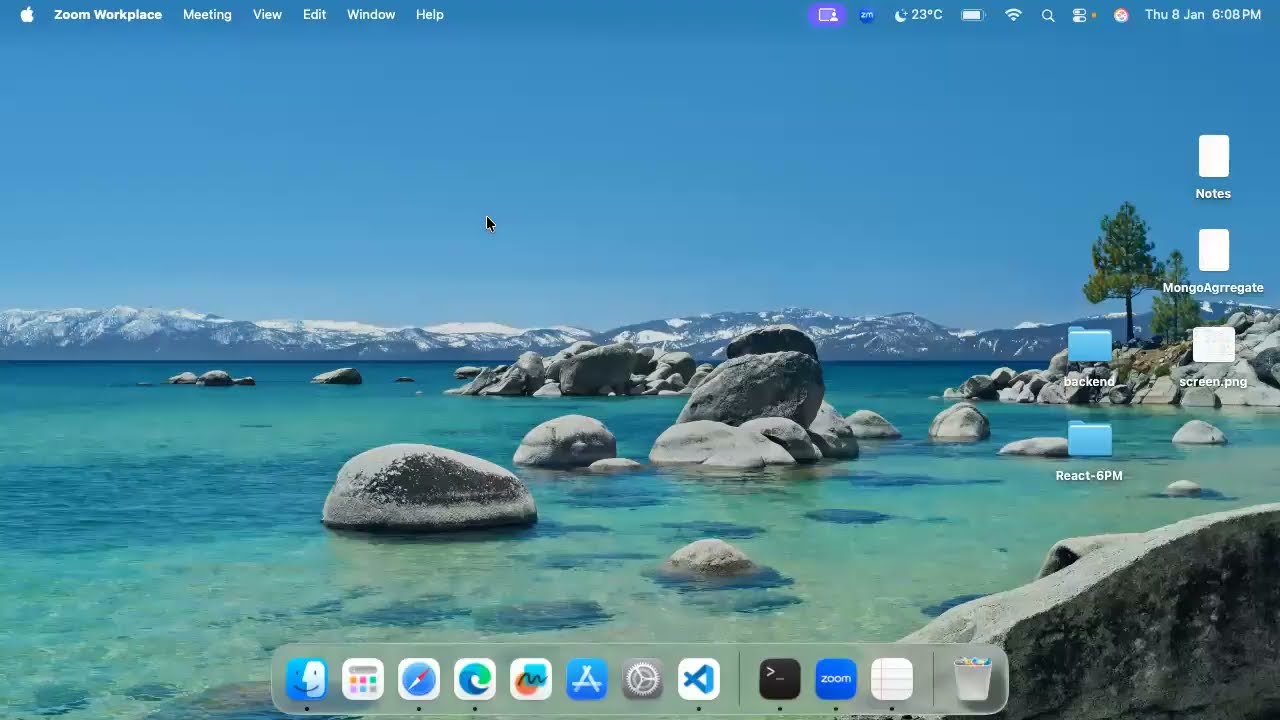The width and height of the screenshot is (1280, 720).
Task: Open the Zoom menu bar status icon
Action: pyautogui.click(x=867, y=15)
